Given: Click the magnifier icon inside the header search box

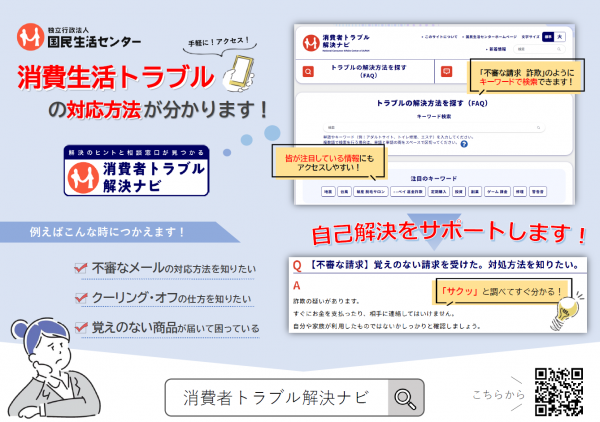Looking at the screenshot, I should pyautogui.click(x=559, y=49).
